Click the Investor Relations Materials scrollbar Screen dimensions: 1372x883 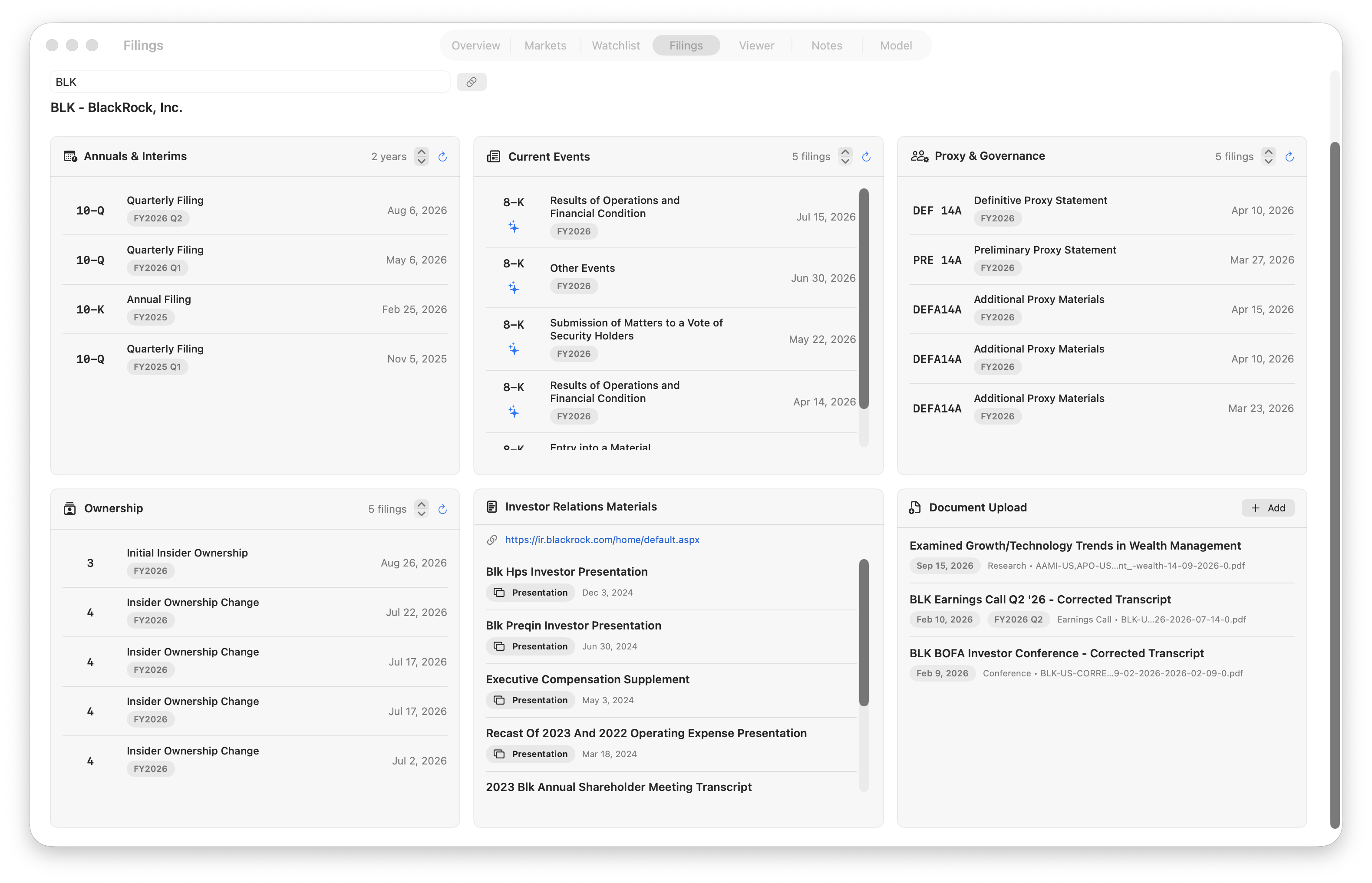864,633
